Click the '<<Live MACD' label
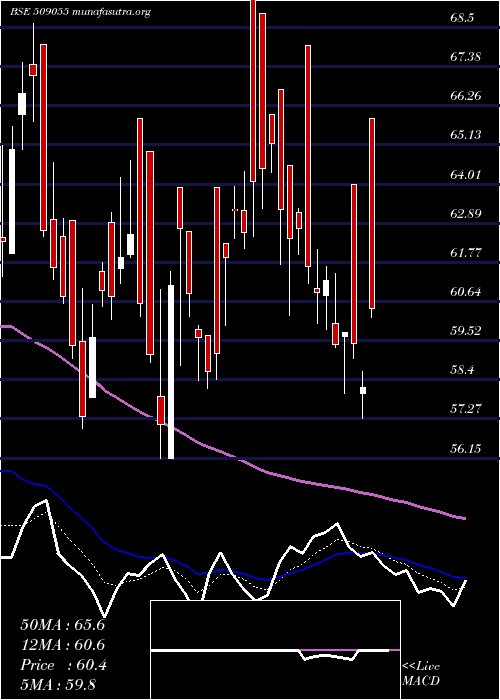This screenshot has width=500, height=700. click(421, 674)
